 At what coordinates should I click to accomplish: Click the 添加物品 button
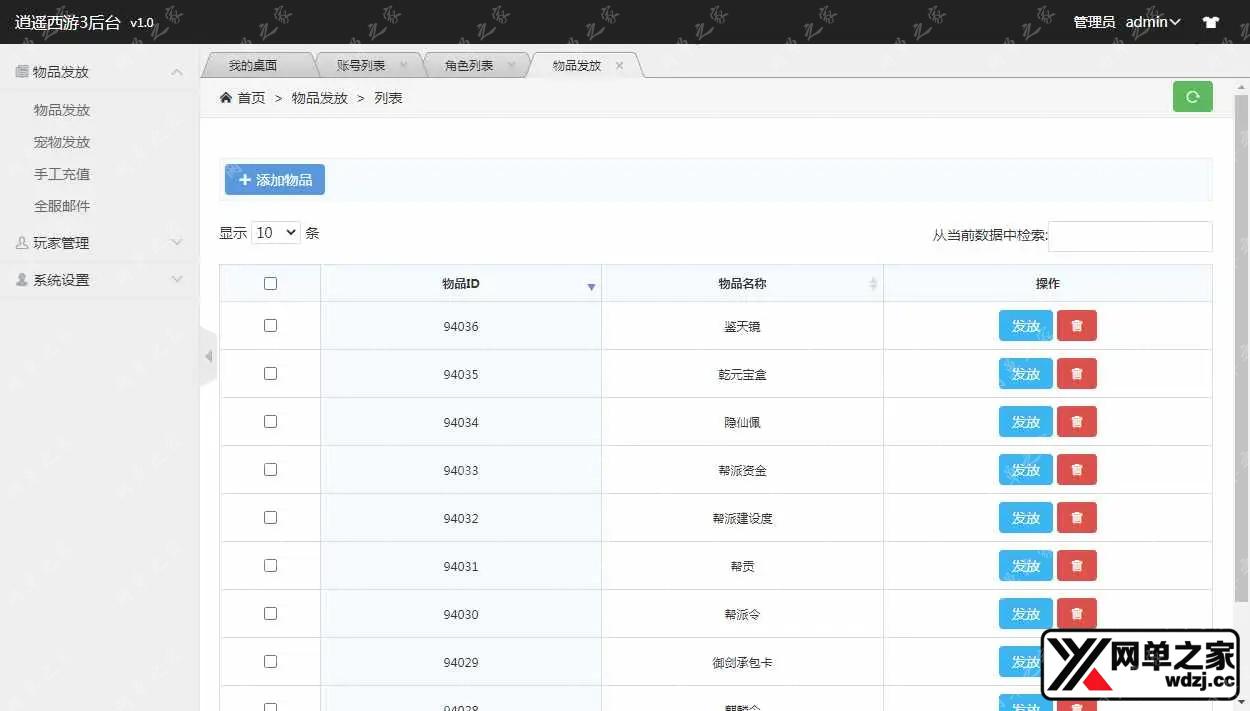(275, 180)
